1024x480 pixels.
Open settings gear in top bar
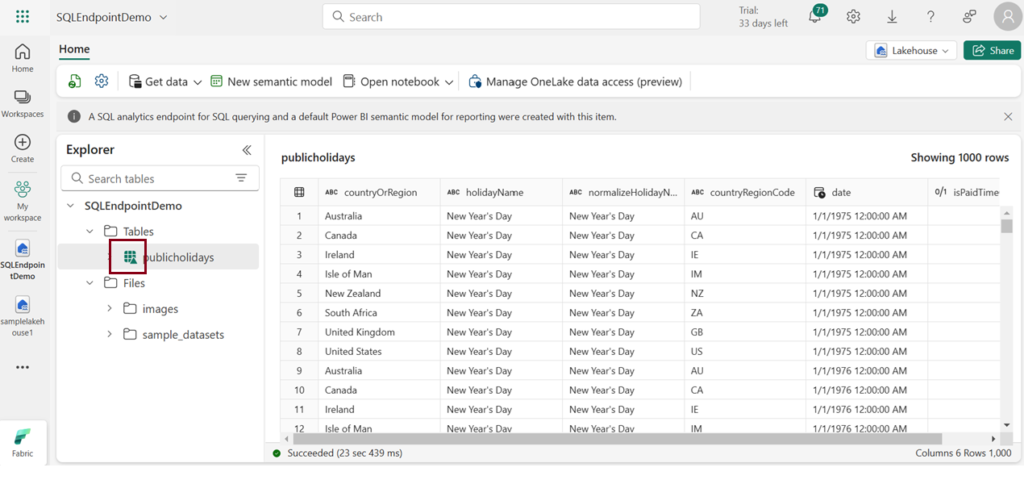pos(853,17)
